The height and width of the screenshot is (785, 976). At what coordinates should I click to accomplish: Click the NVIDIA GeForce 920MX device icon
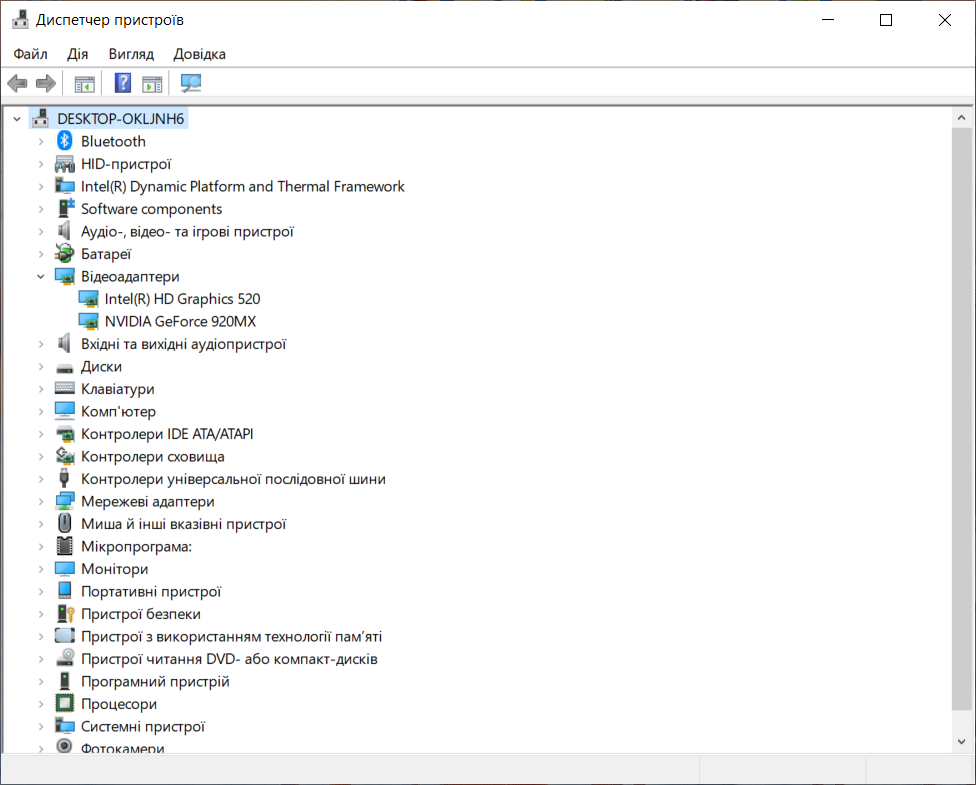pyautogui.click(x=88, y=321)
